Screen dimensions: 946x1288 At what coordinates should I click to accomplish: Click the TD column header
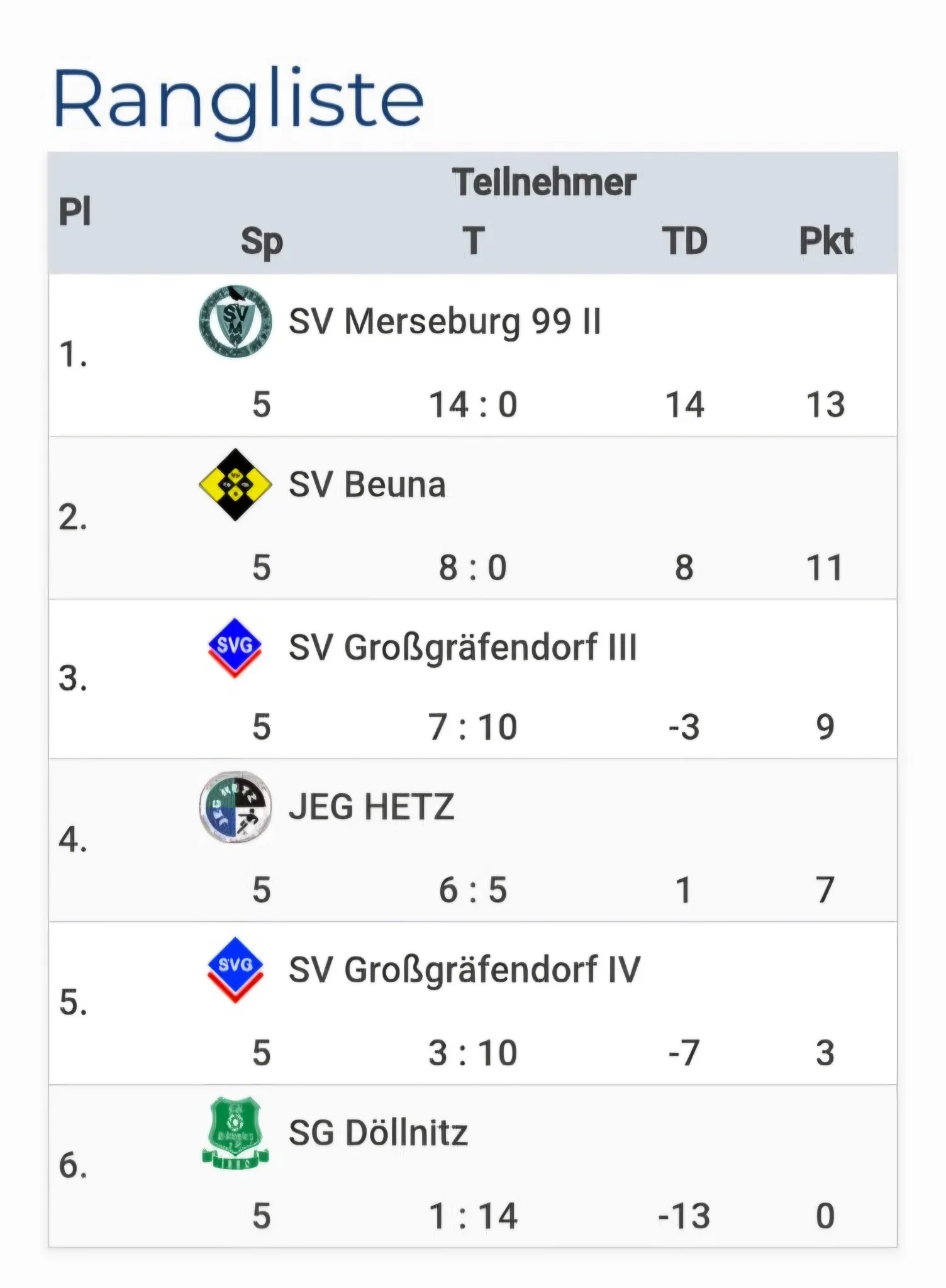point(684,241)
